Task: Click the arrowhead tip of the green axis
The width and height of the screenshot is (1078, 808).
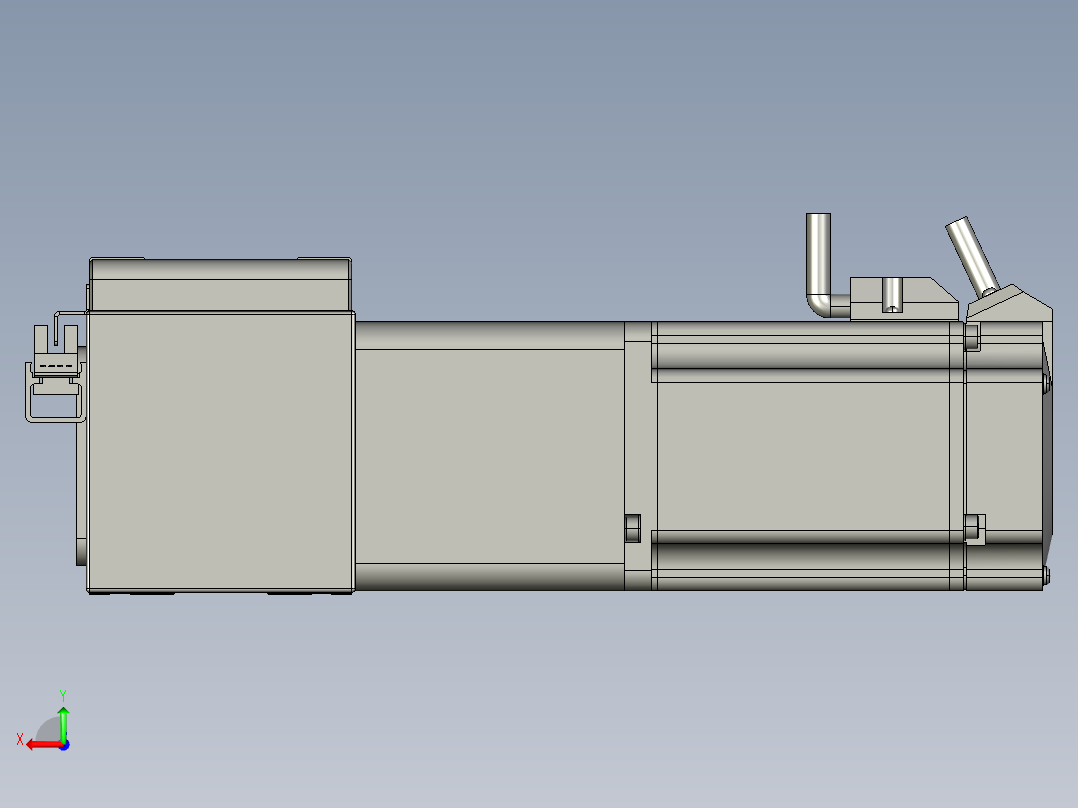Action: [63, 708]
